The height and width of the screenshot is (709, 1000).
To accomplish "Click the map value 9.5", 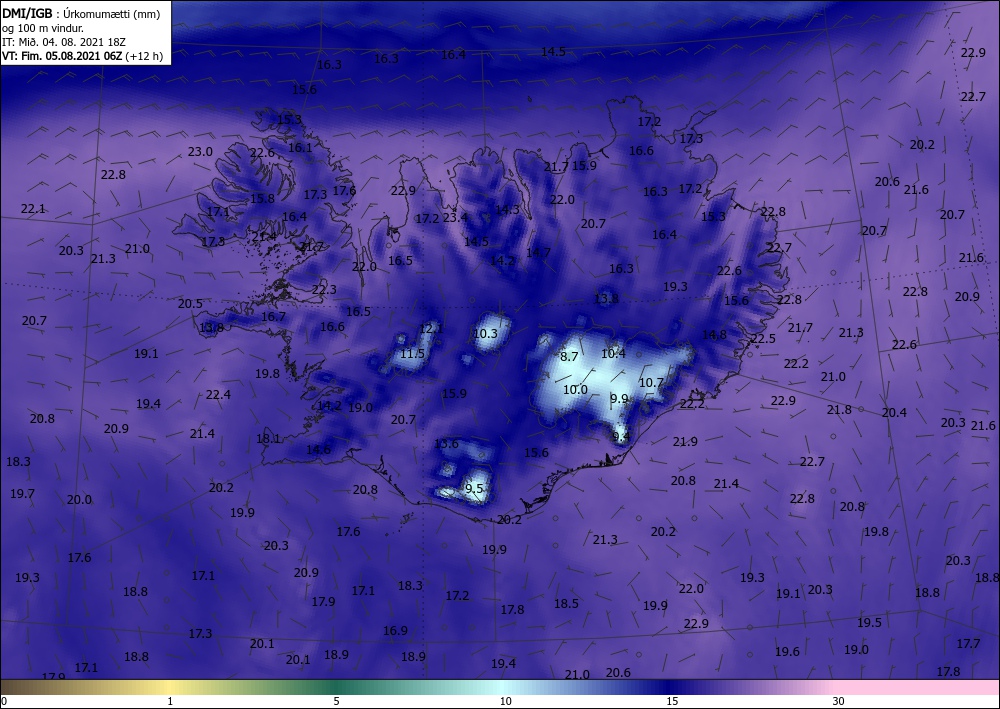I will click(x=474, y=489).
